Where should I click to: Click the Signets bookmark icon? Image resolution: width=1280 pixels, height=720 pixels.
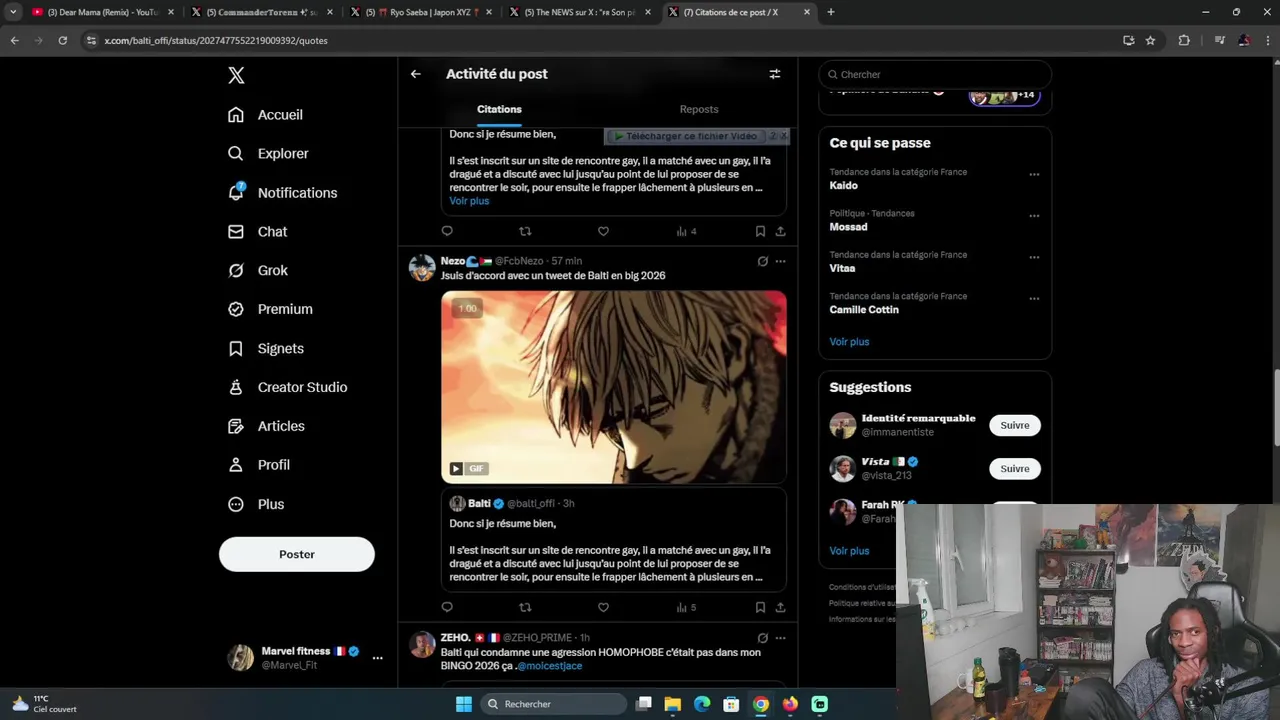pos(236,348)
